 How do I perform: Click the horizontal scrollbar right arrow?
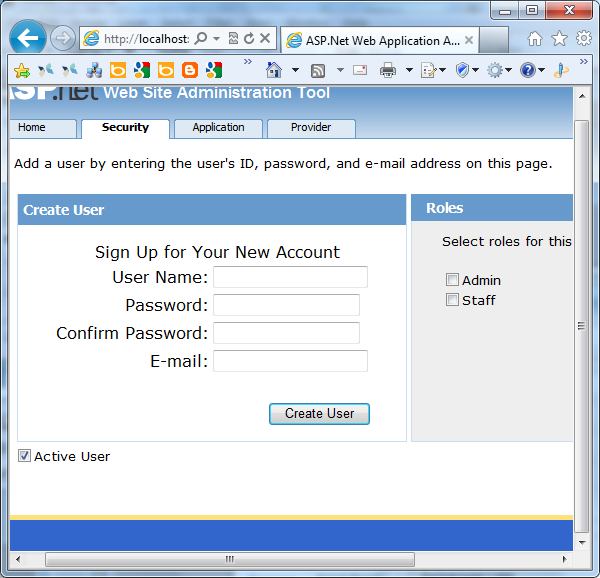point(565,559)
